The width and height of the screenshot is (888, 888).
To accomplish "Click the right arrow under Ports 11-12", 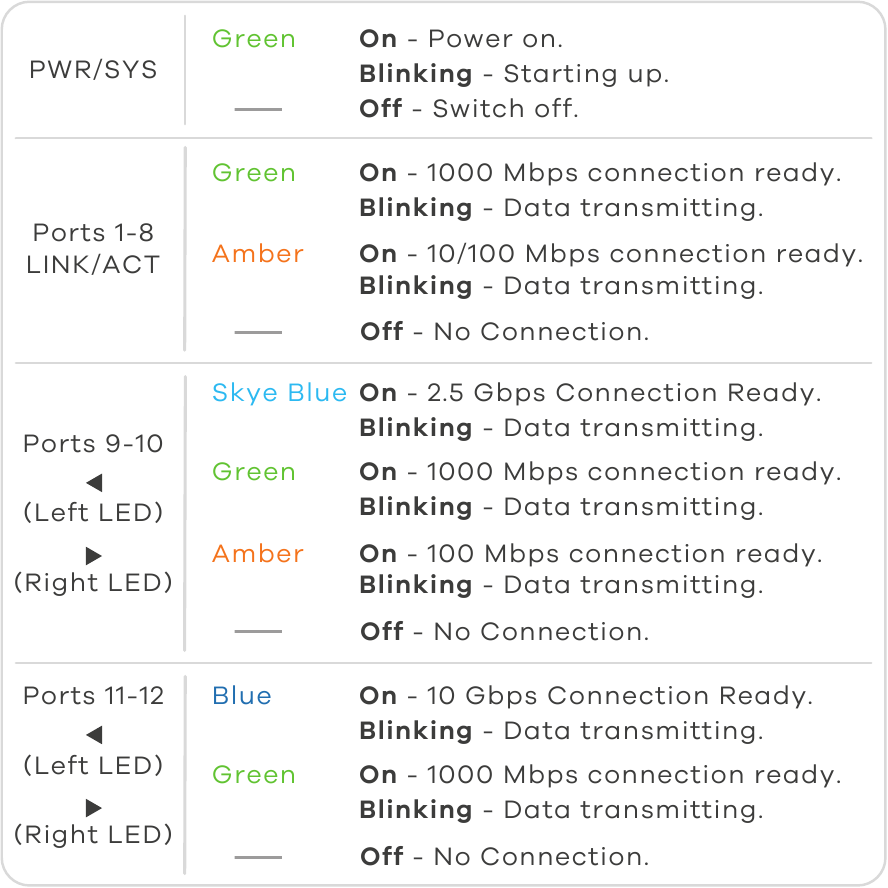I will 94,807.
